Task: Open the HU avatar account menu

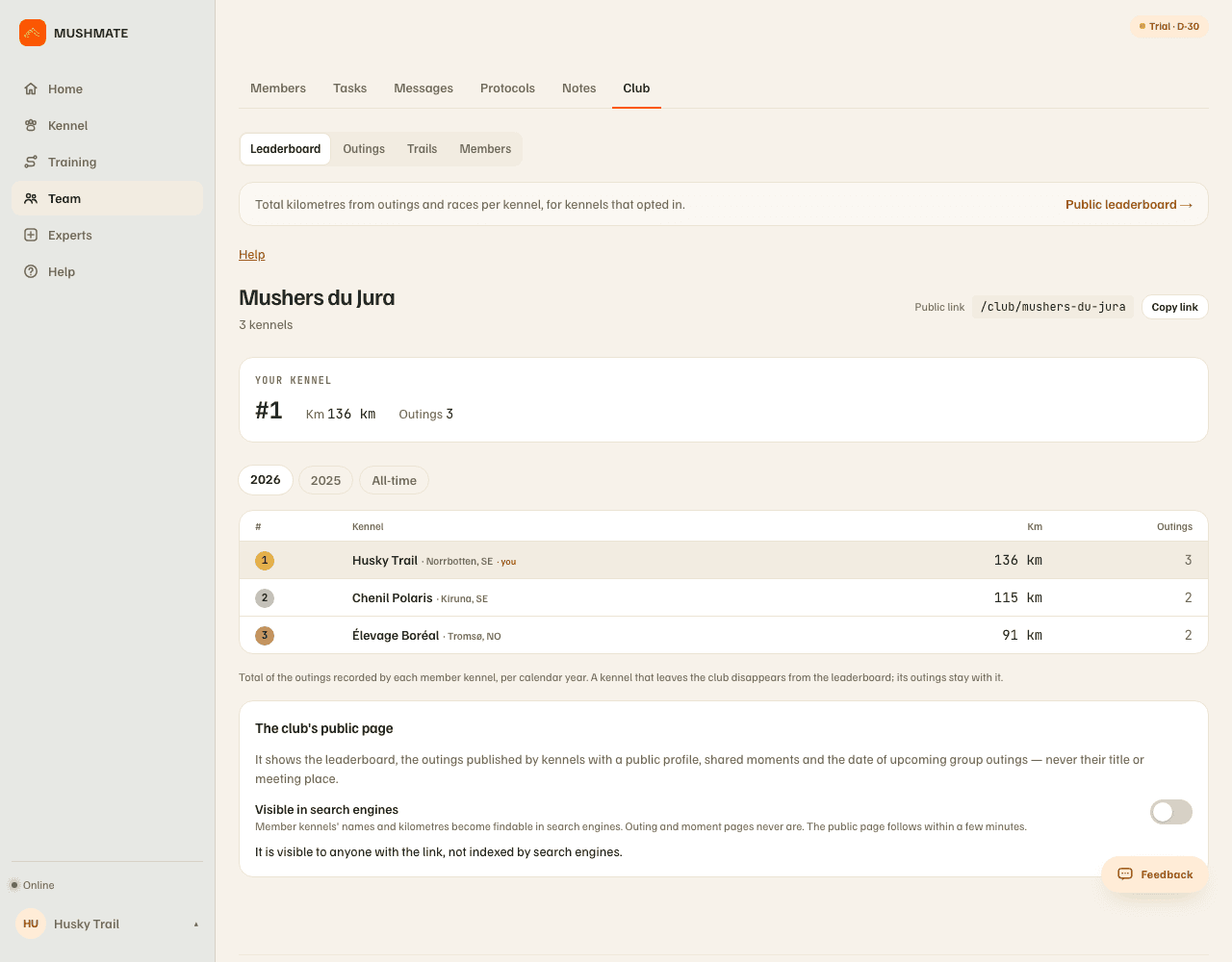Action: [x=31, y=924]
